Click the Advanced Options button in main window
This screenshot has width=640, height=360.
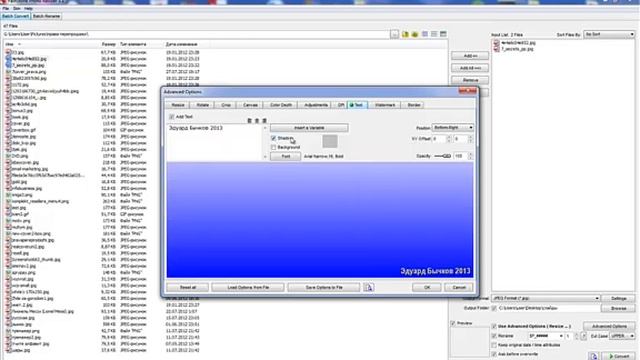(609, 327)
